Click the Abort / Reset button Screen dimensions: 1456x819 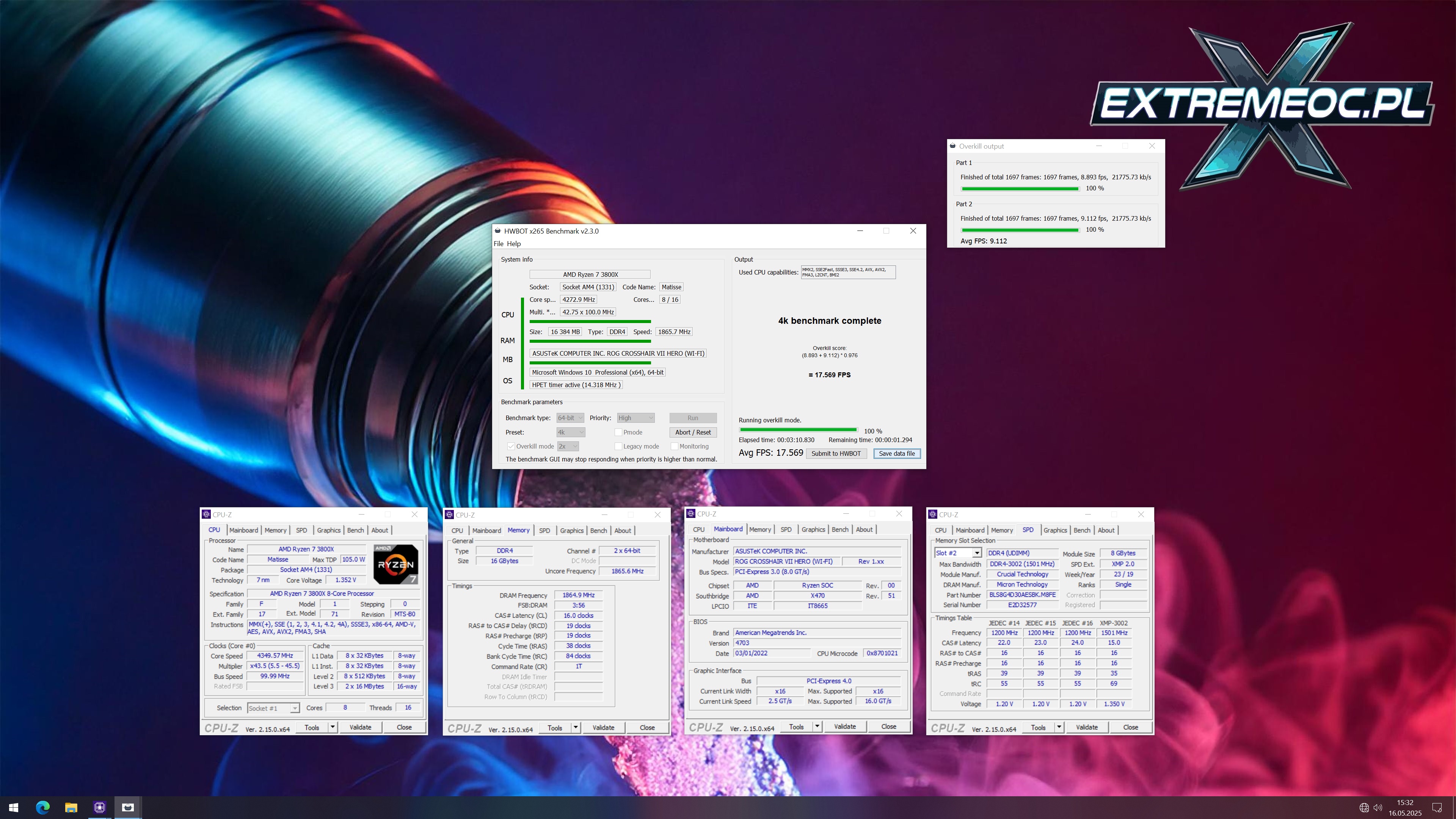click(693, 432)
